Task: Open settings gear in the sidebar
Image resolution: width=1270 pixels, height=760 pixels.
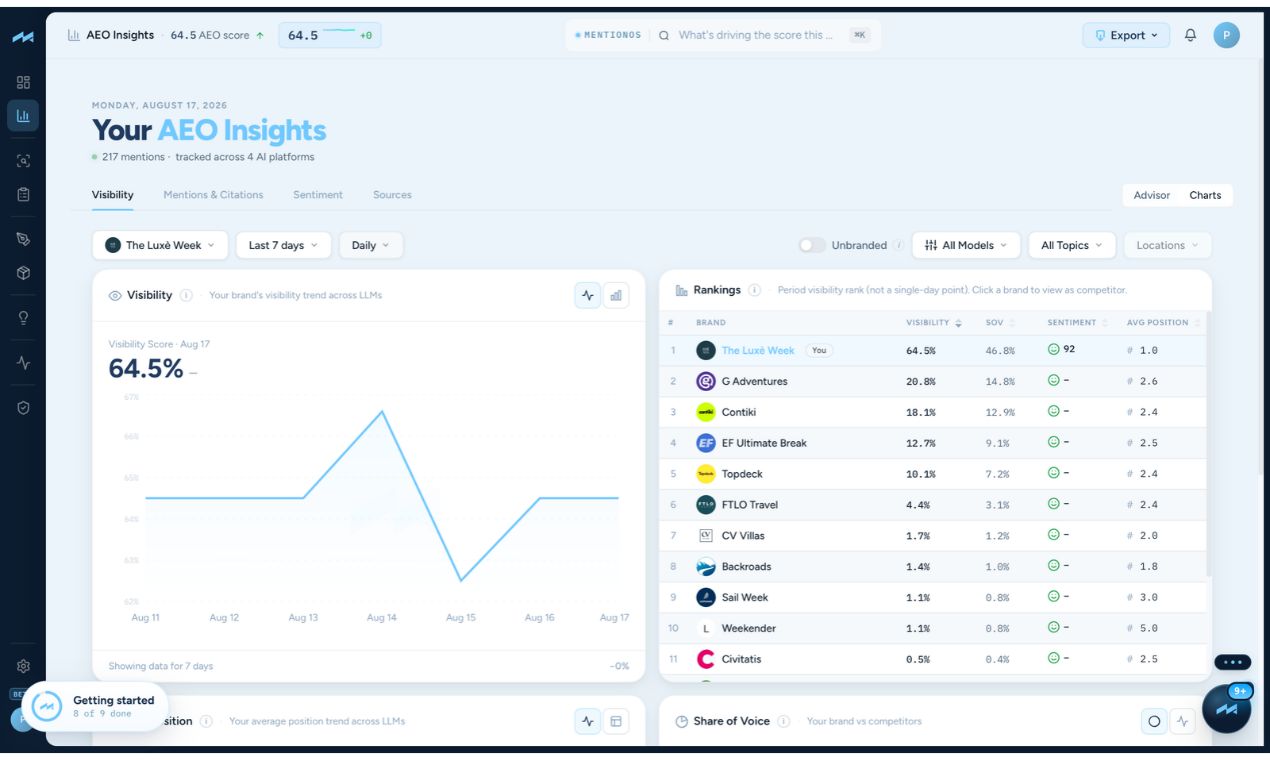Action: click(23, 666)
